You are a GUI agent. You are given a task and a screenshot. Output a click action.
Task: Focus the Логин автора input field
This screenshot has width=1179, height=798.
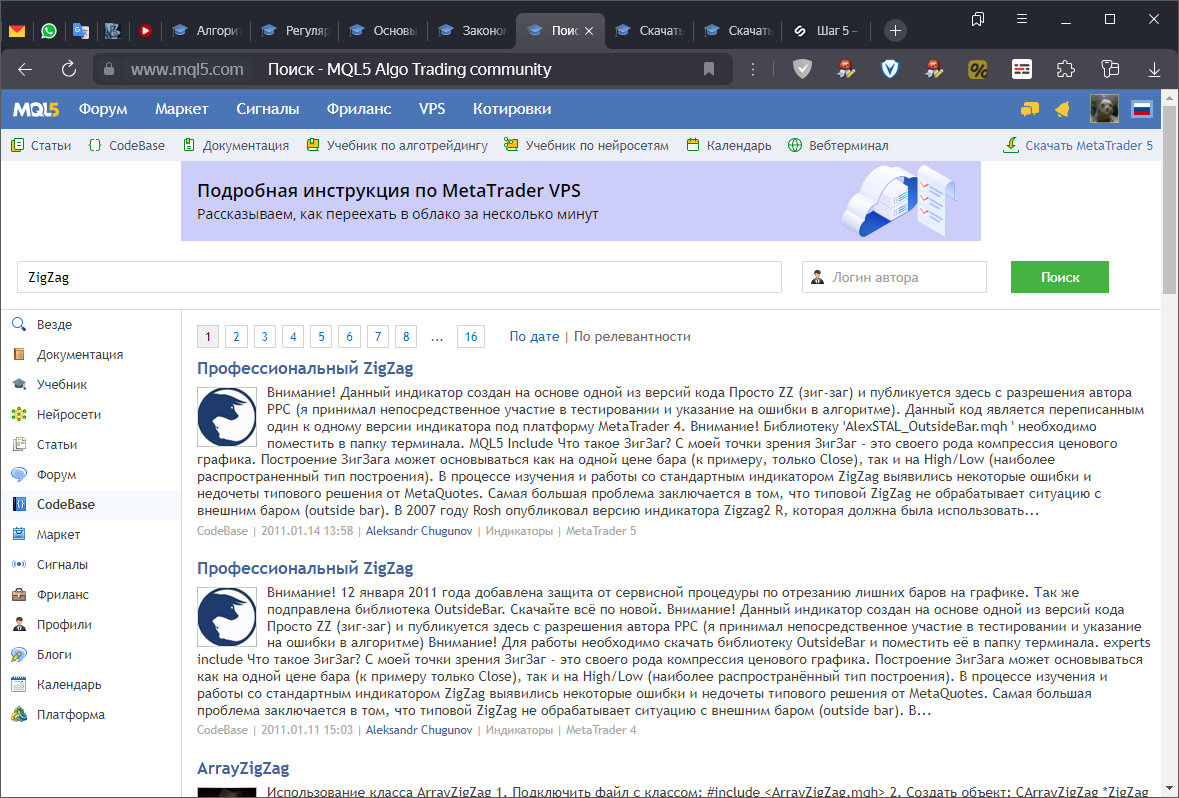point(894,277)
